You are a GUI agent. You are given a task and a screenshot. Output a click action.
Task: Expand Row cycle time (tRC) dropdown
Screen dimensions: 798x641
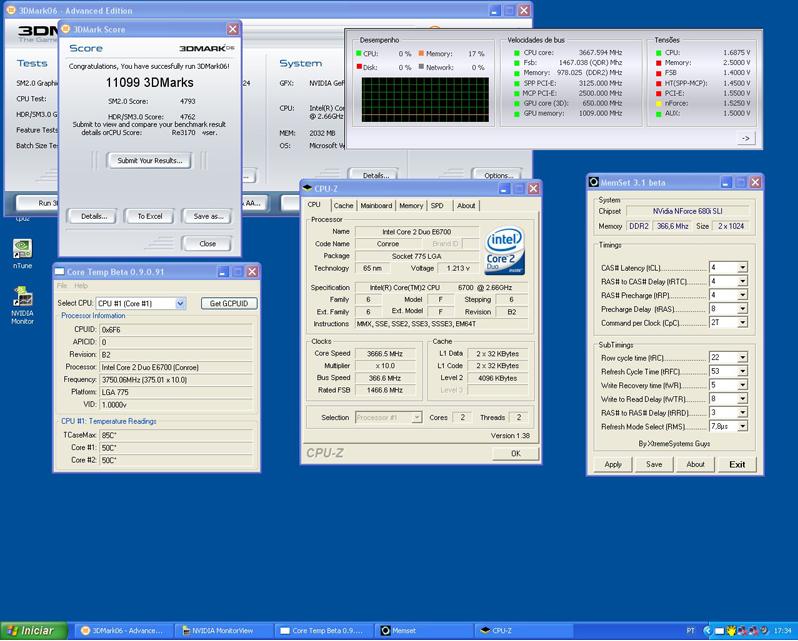click(743, 358)
